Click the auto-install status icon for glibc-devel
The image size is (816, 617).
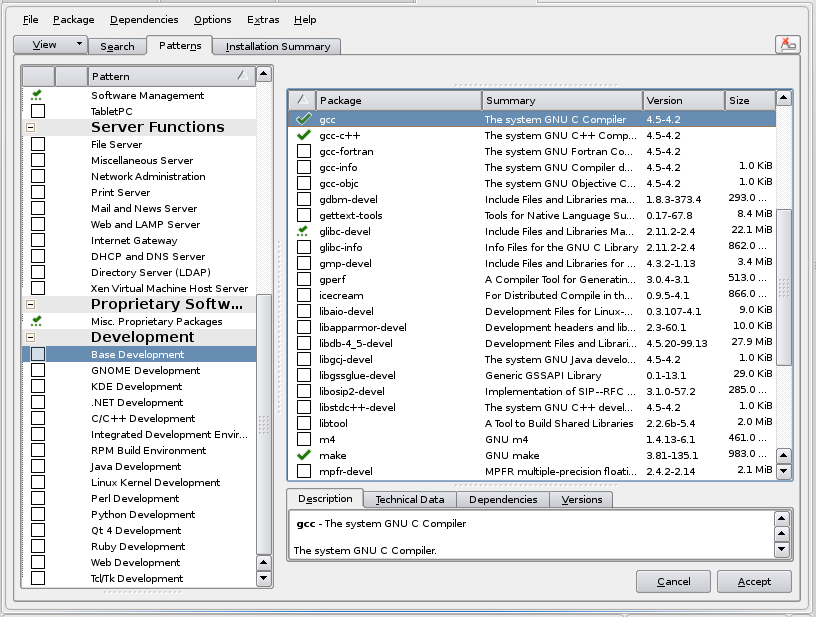pyautogui.click(x=302, y=232)
